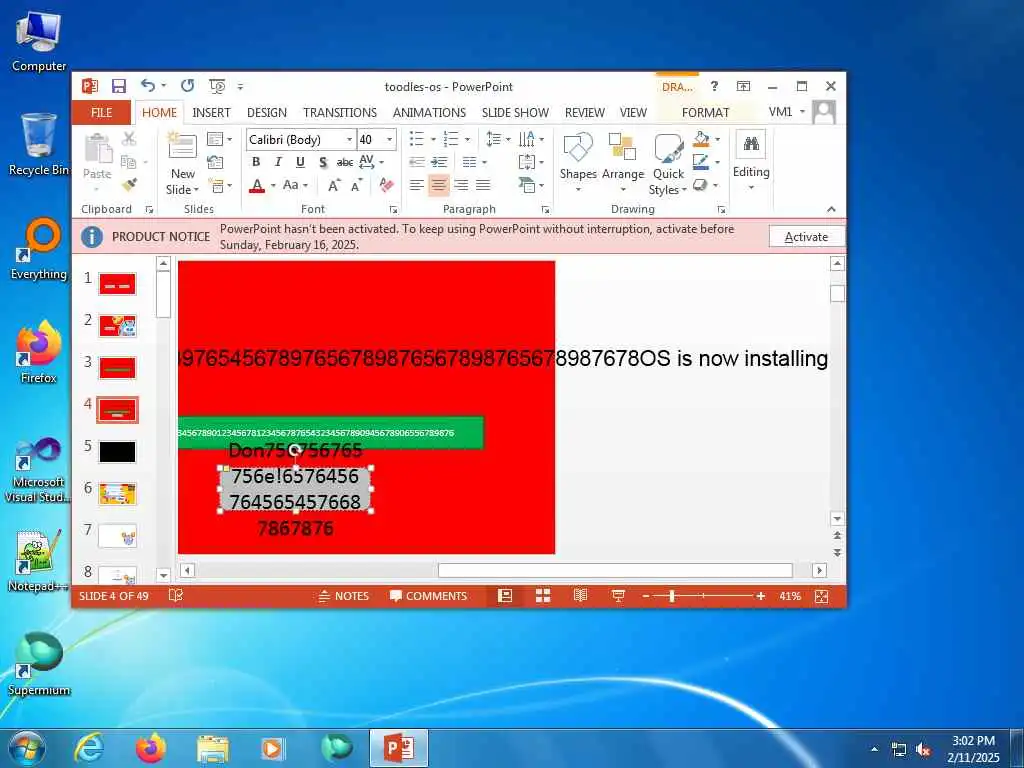Viewport: 1024px width, 768px height.
Task: Increase list indent level
Action: (x=440, y=162)
